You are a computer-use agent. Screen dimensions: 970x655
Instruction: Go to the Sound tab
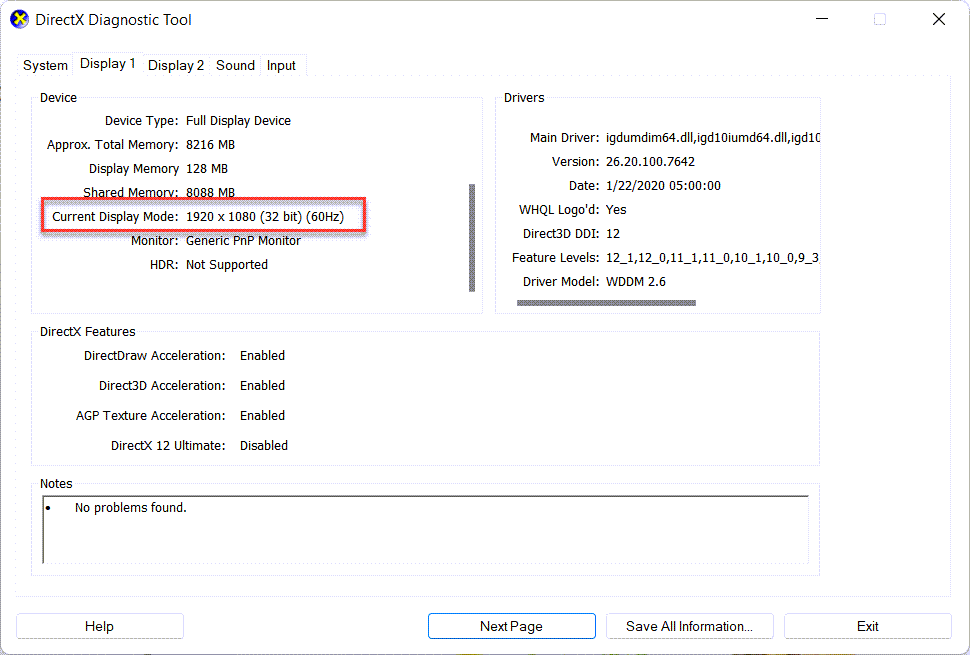[235, 66]
